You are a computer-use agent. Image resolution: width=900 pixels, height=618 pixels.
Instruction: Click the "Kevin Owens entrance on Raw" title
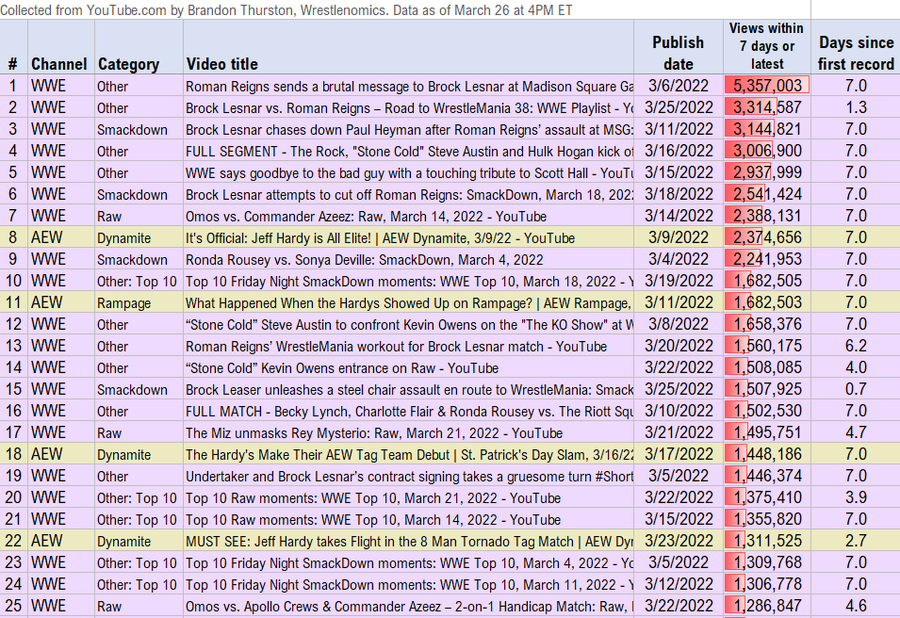409,368
